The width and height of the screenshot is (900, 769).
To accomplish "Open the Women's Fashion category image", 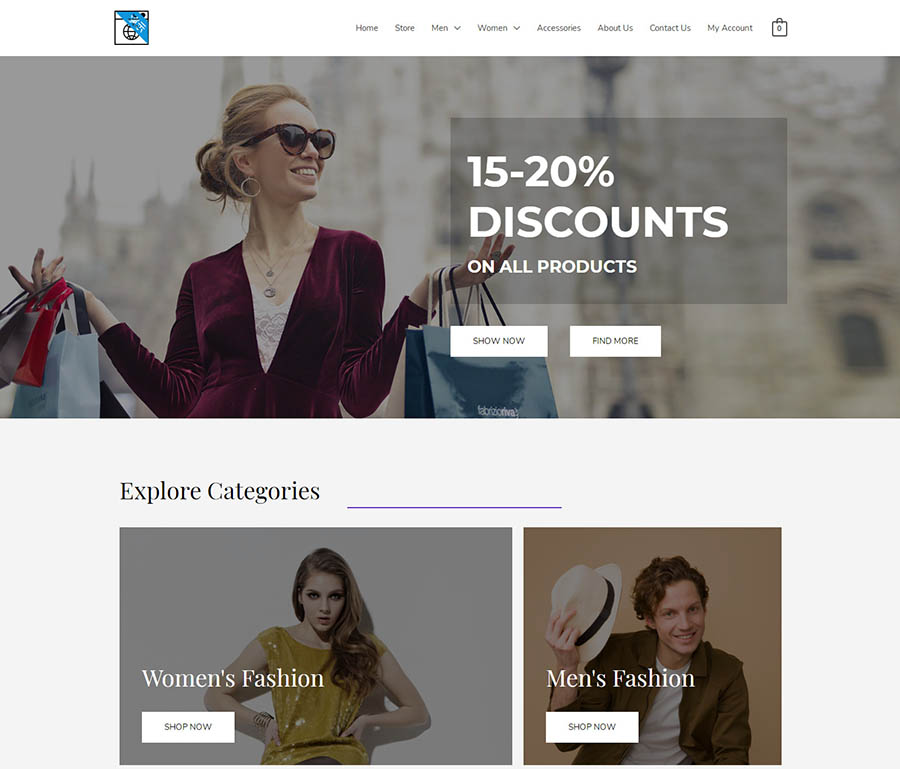I will [316, 608].
